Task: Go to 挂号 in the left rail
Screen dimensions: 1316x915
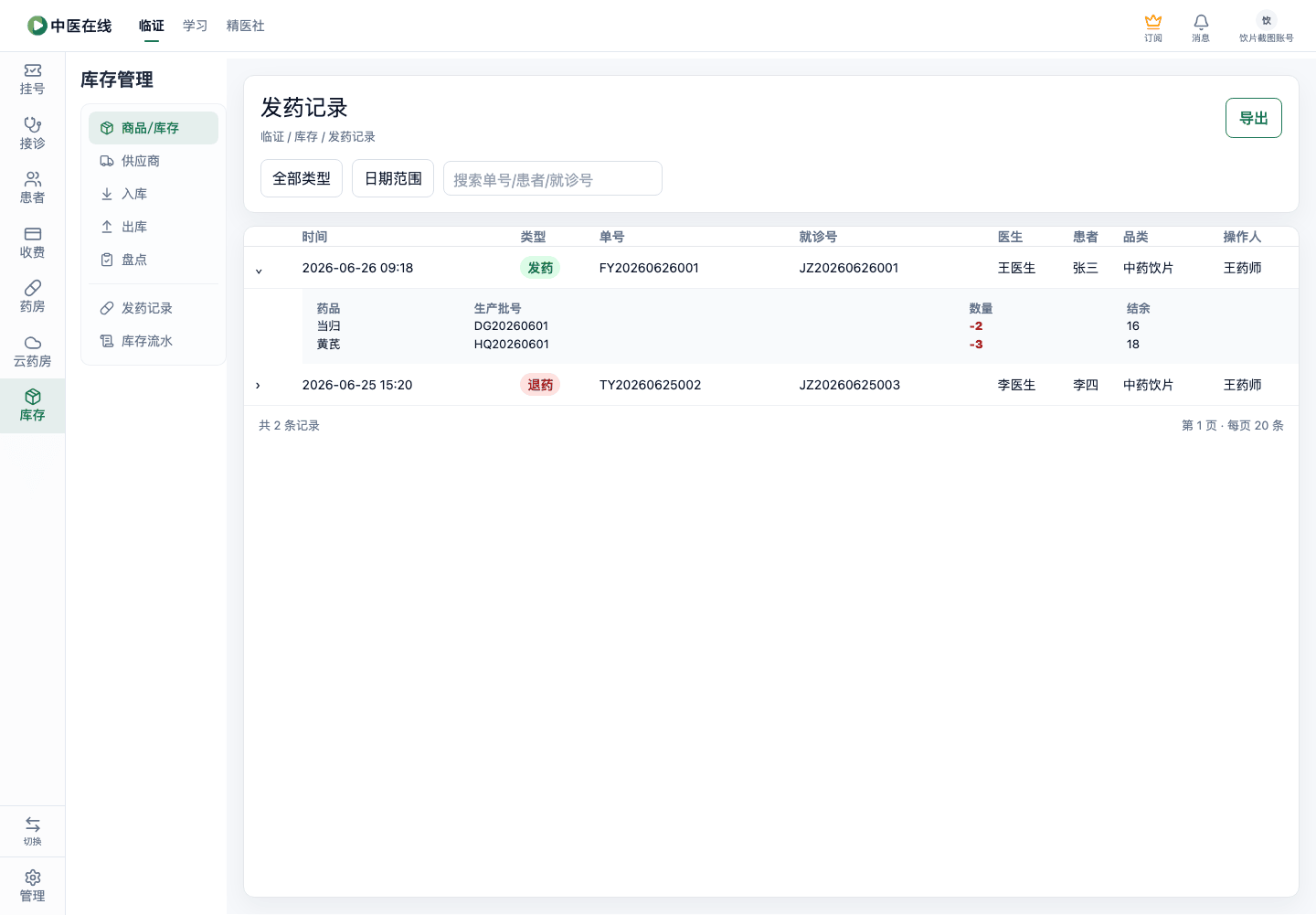Action: [32, 80]
